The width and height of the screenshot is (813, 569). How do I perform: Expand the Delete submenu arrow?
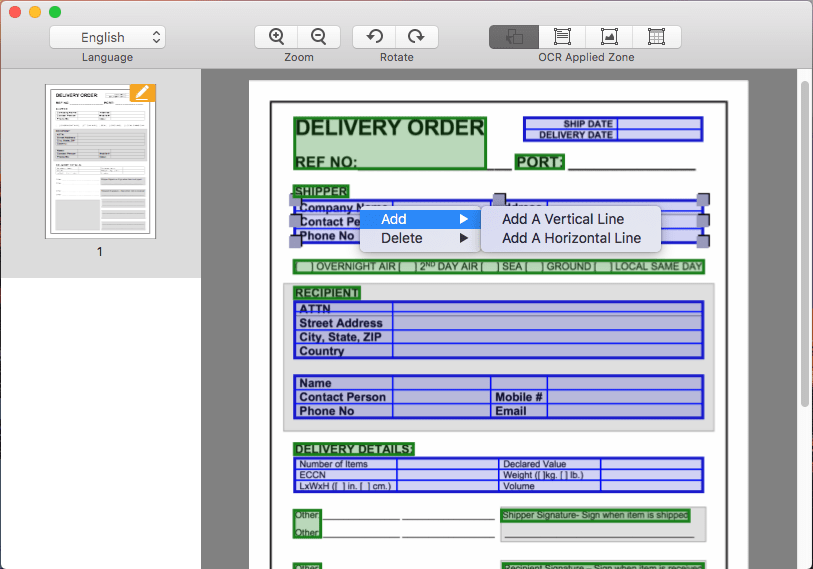click(x=464, y=238)
